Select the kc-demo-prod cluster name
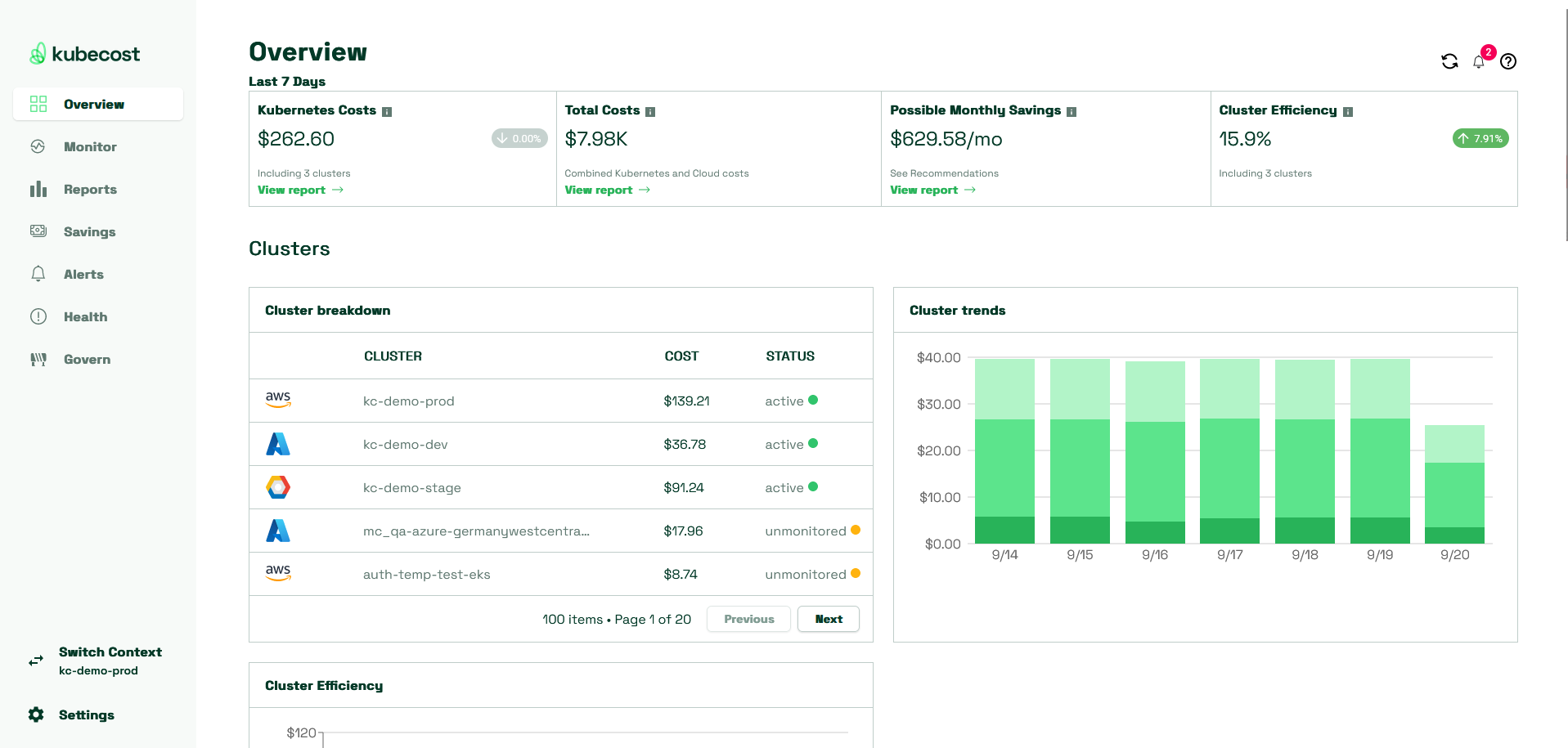1568x748 pixels. click(408, 401)
